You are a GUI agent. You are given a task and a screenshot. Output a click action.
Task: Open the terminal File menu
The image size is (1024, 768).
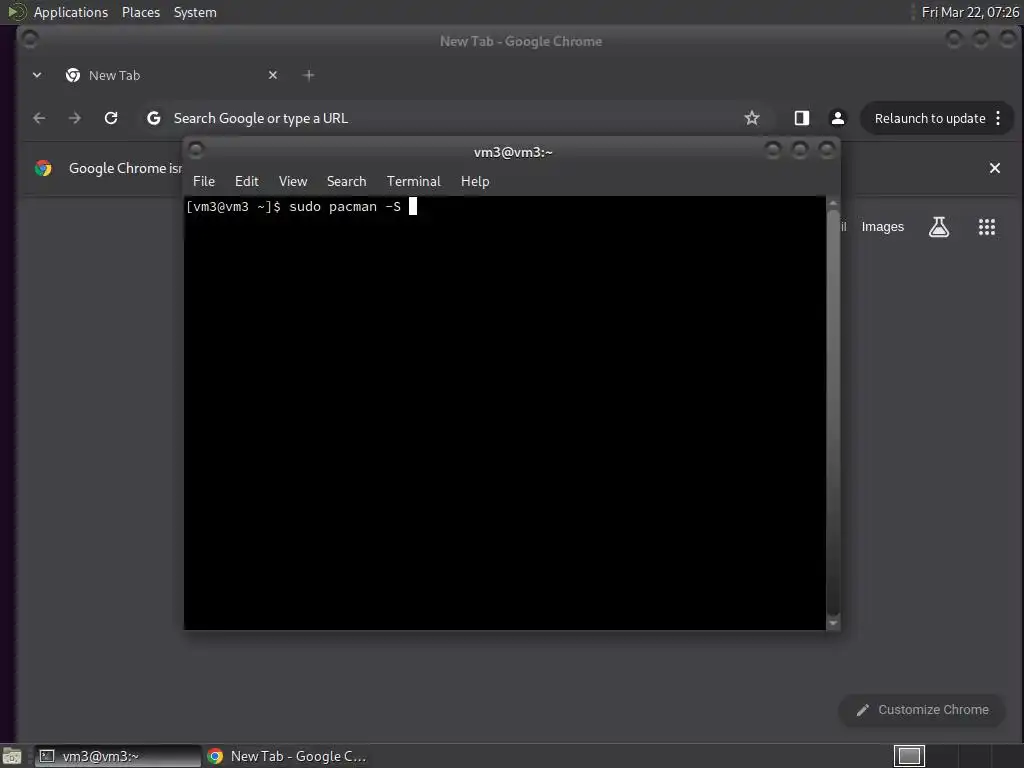204,182
